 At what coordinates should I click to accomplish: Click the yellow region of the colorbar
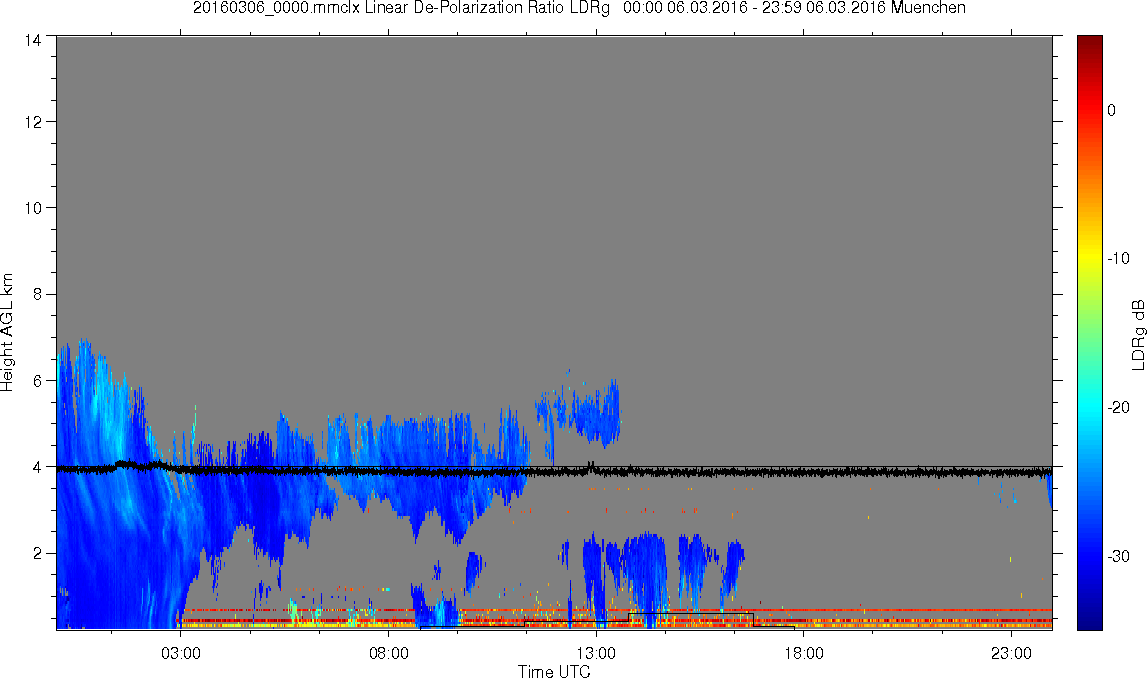click(x=1089, y=256)
